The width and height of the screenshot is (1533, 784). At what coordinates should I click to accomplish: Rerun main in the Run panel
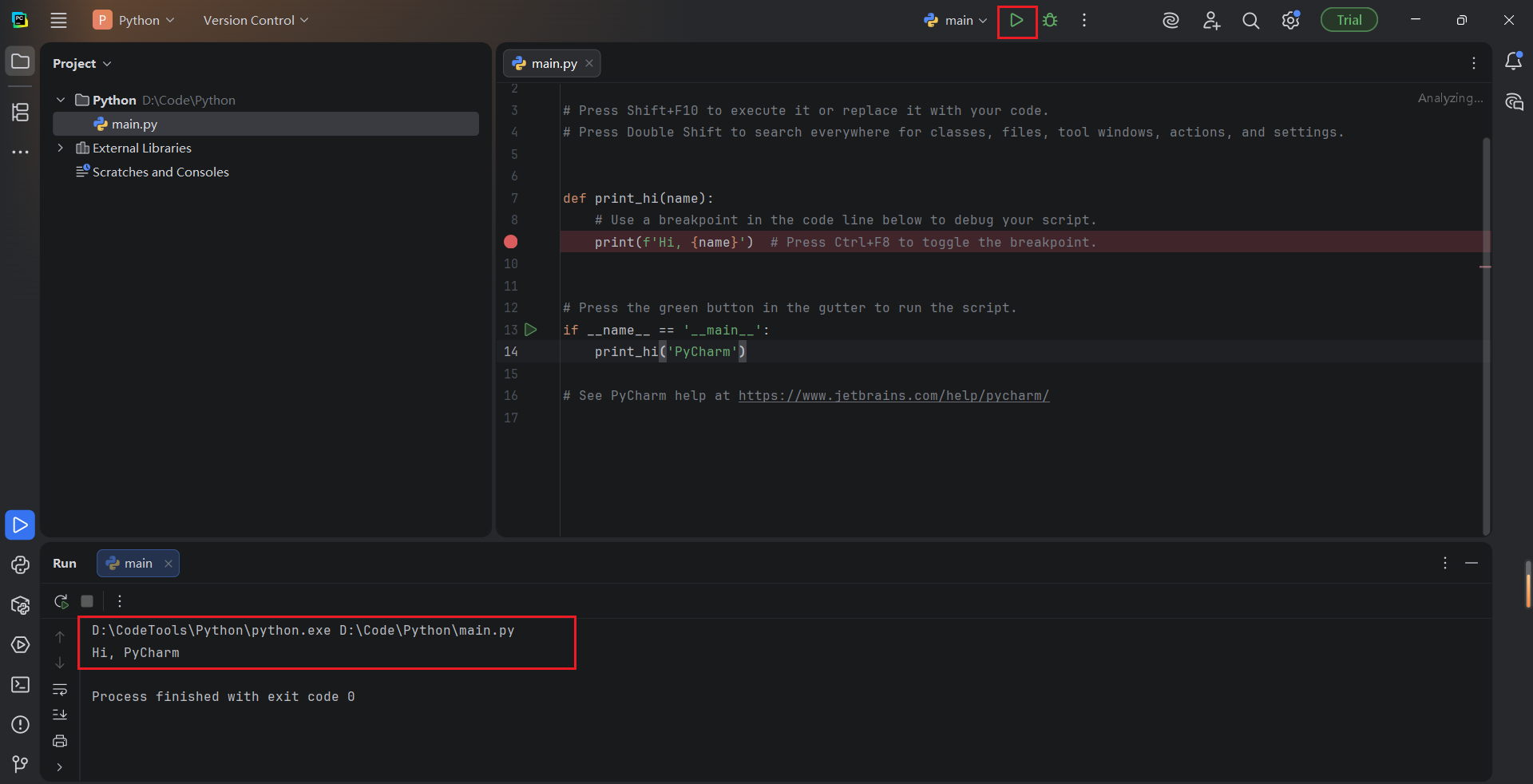pos(61,601)
